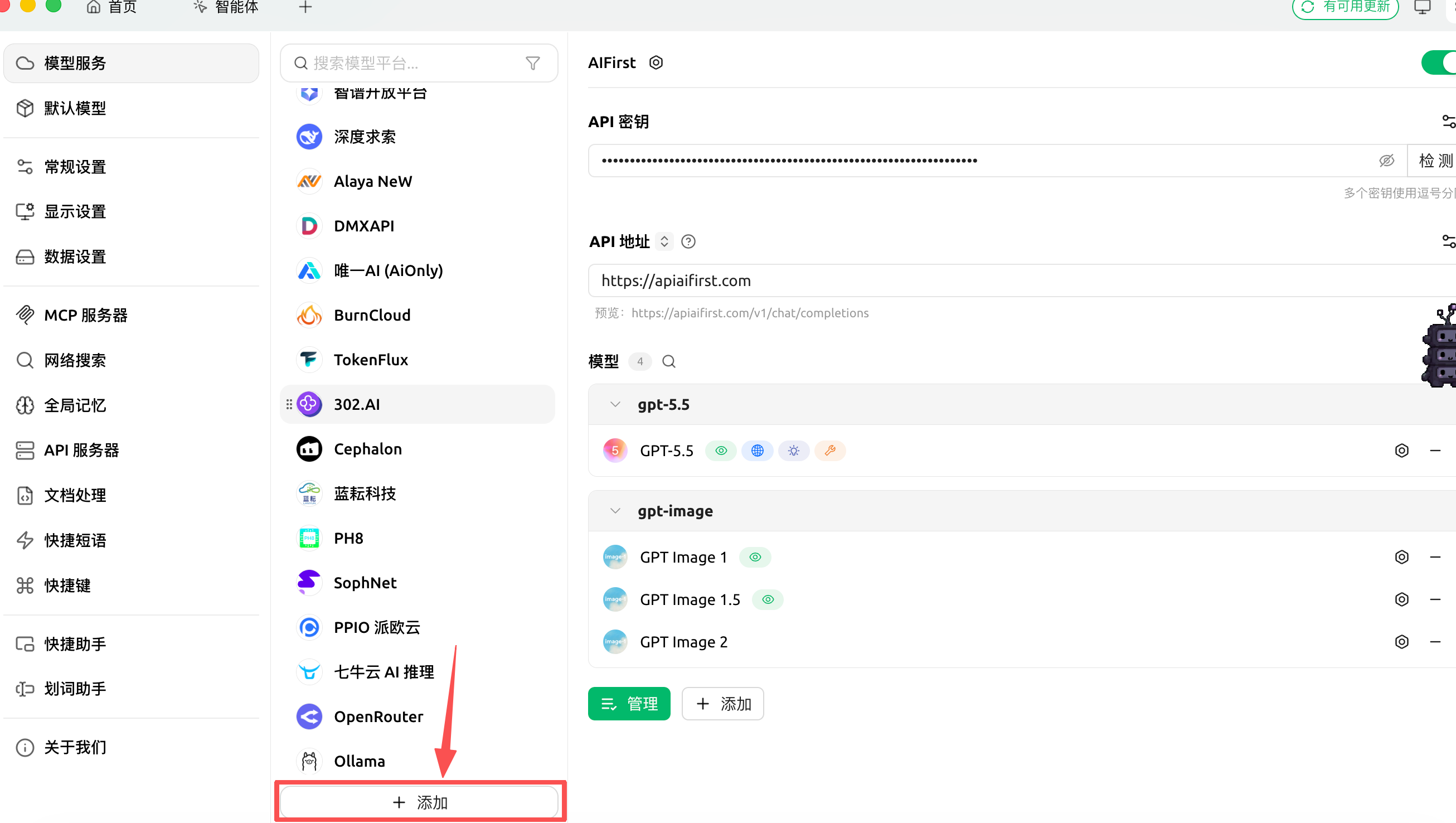Select the OpenRouter provider
The image size is (1456, 823).
(417, 717)
